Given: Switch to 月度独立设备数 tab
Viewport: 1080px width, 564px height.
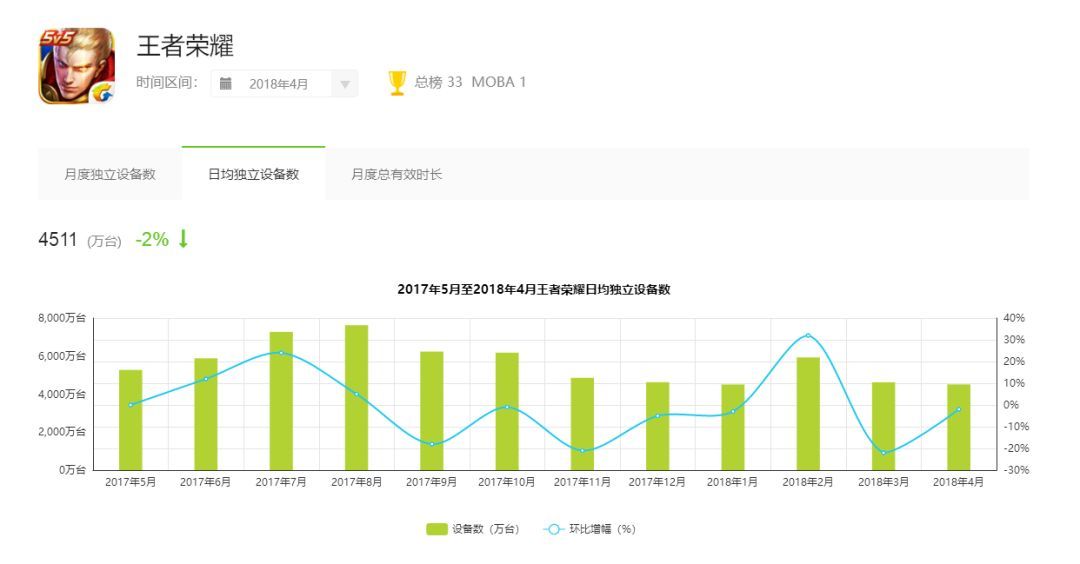Looking at the screenshot, I should pos(110,174).
